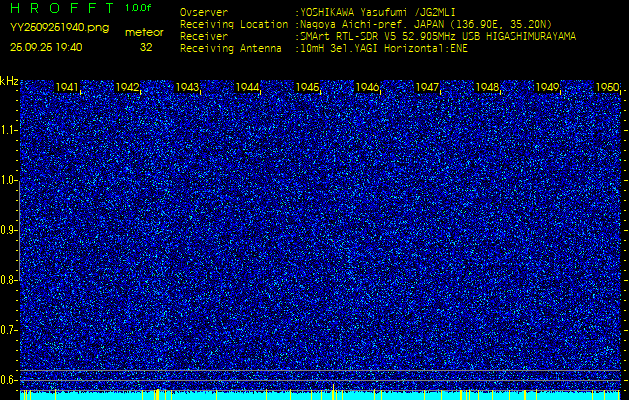Click the cyan signal level bar
This screenshot has height=400, width=629.
[x=320, y=395]
